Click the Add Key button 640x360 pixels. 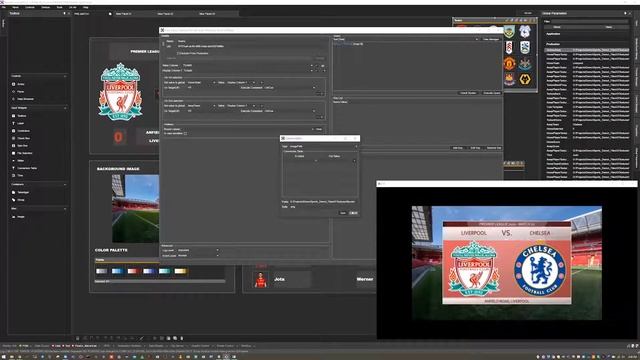point(458,148)
